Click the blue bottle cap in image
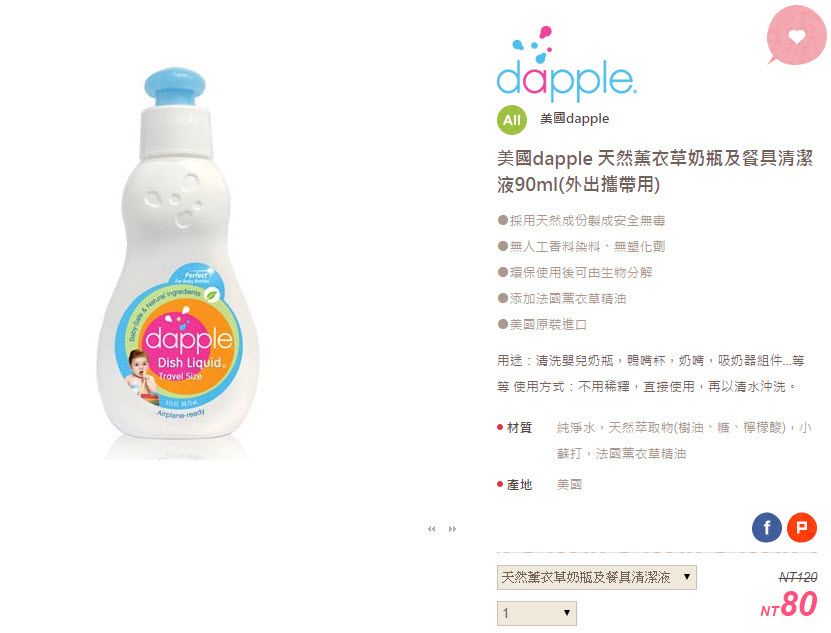831x633 pixels. coord(175,86)
